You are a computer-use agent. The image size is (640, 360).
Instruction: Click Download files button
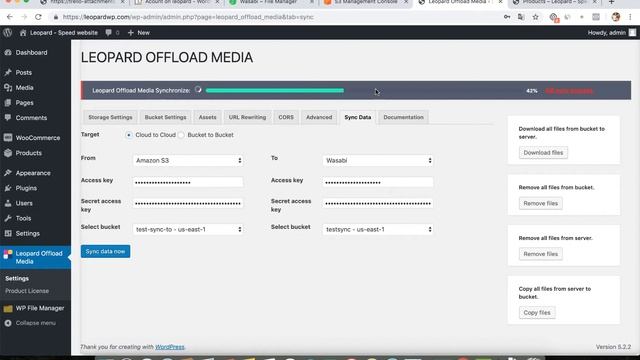pos(543,153)
